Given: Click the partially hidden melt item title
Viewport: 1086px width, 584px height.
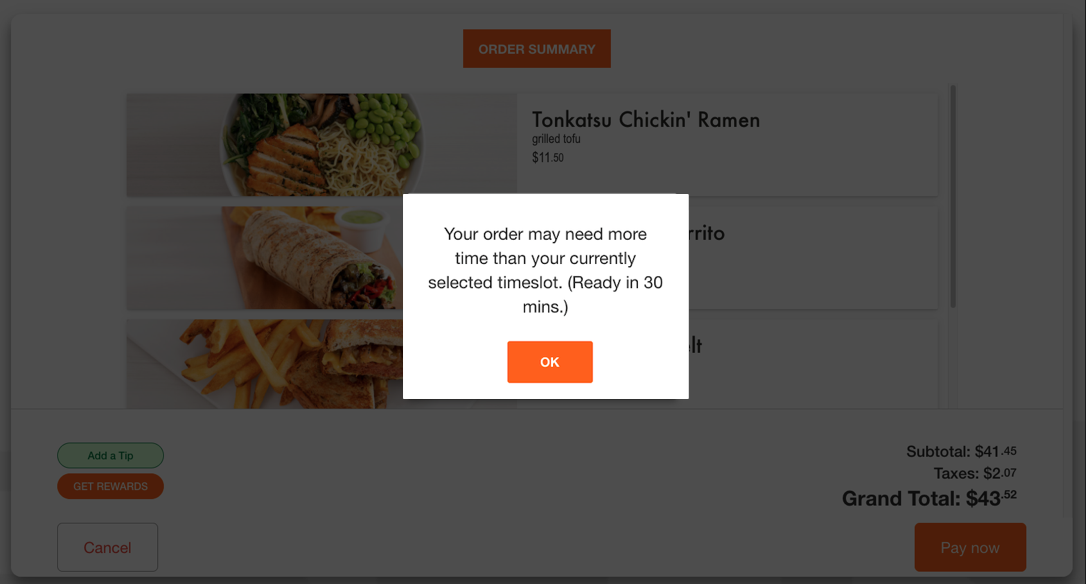Looking at the screenshot, I should pos(695,345).
